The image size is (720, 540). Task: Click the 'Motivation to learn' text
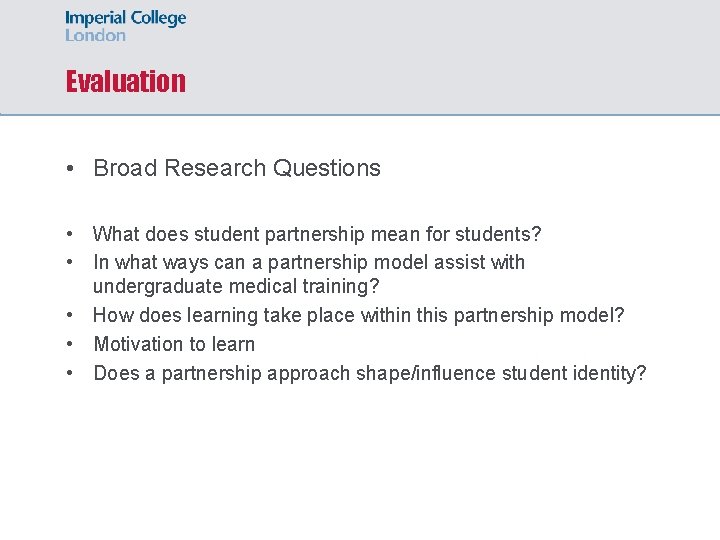(x=174, y=344)
